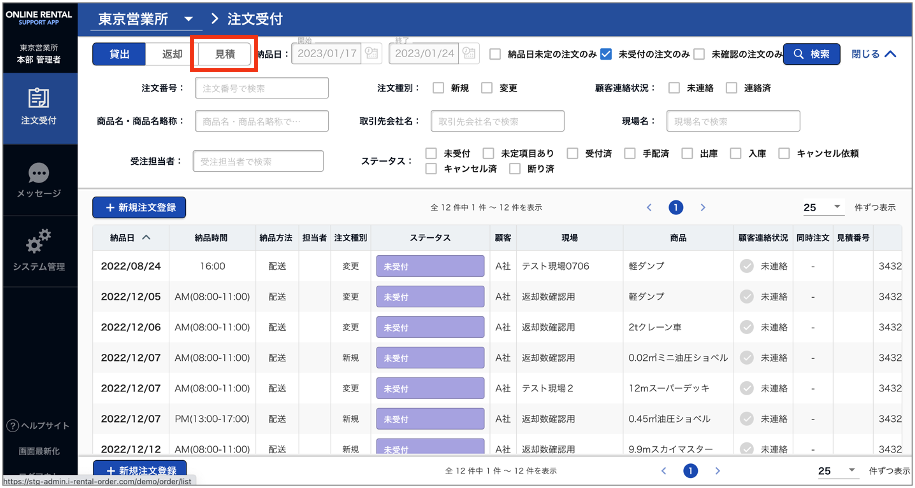915x488 pixels.
Task: Click top 新規注文登録 button
Action: click(139, 207)
